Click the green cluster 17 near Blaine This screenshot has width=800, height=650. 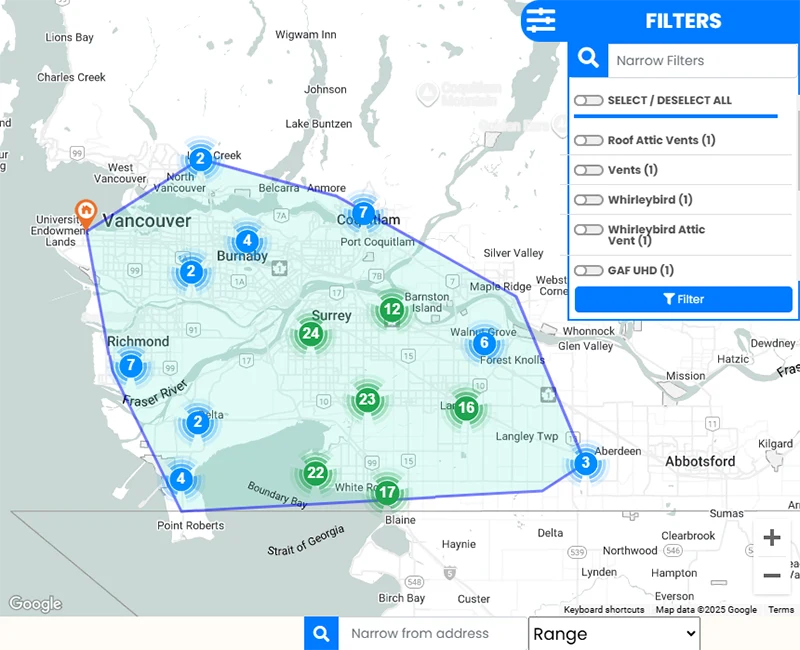386,492
